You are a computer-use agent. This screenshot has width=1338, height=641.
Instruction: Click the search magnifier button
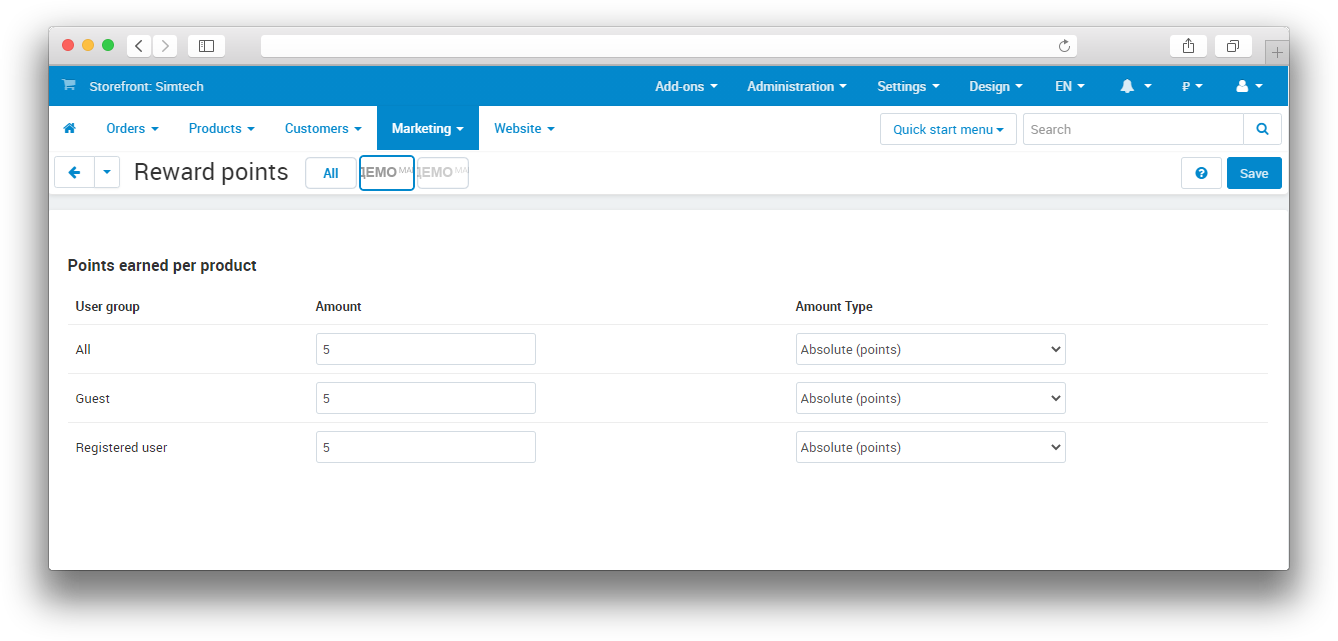point(1262,129)
